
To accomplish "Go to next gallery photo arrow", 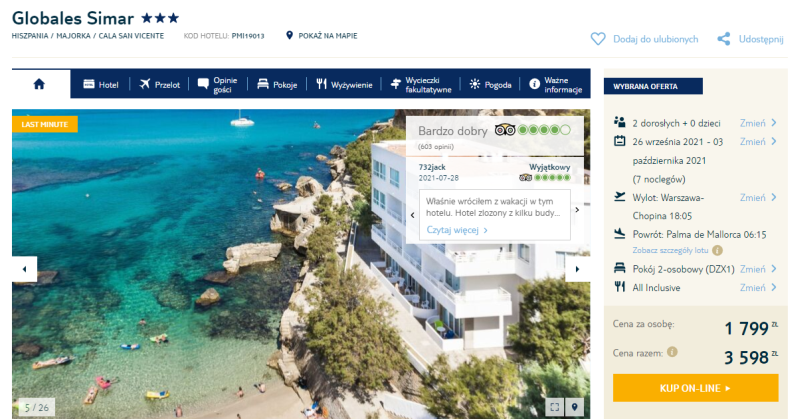I will (x=577, y=269).
